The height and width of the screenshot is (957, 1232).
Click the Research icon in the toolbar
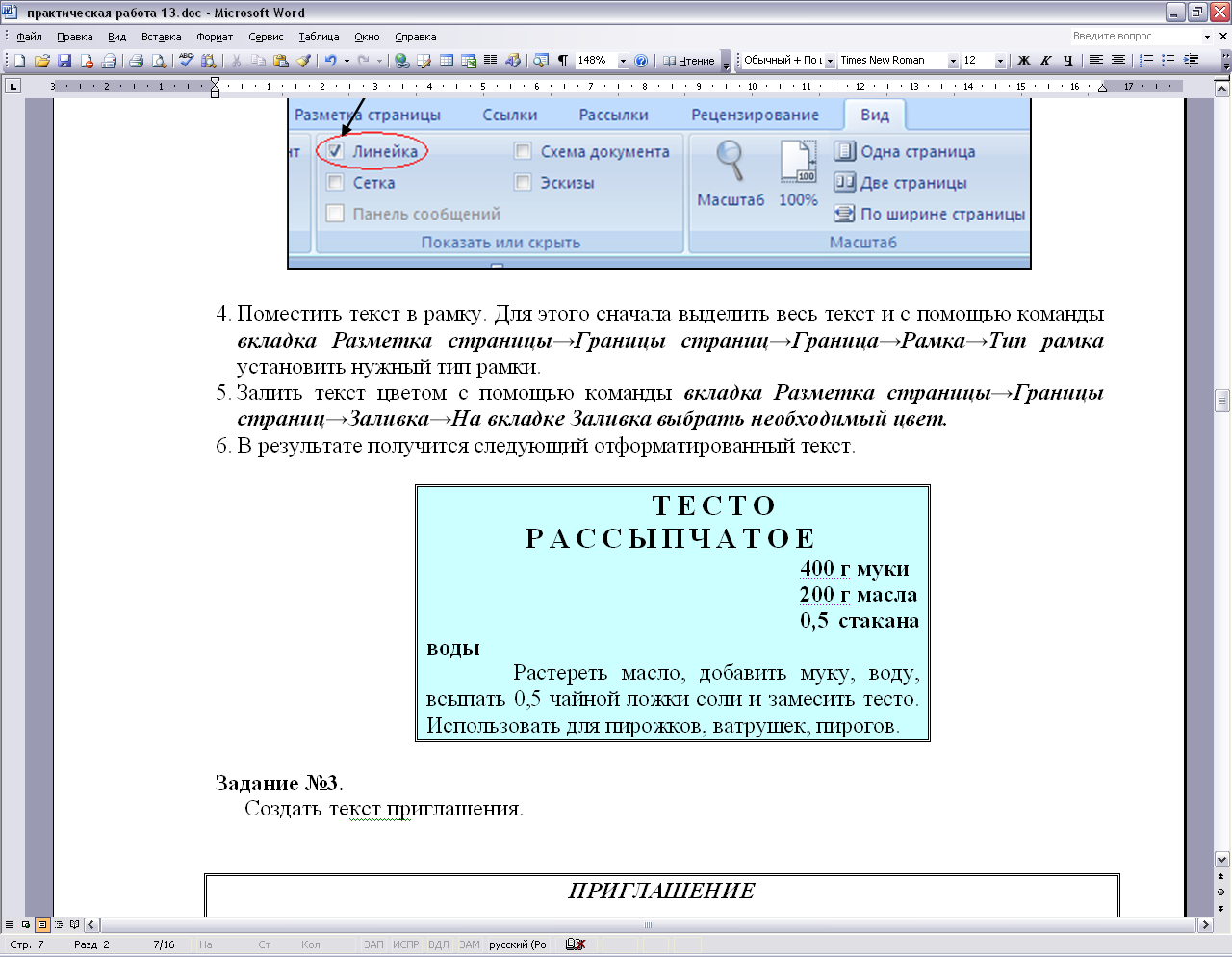(208, 61)
